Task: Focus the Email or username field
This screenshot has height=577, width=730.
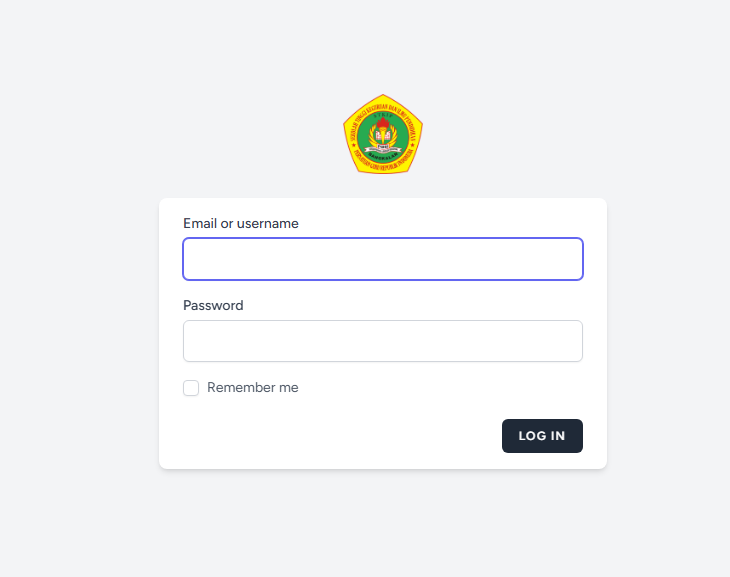Action: (x=383, y=259)
